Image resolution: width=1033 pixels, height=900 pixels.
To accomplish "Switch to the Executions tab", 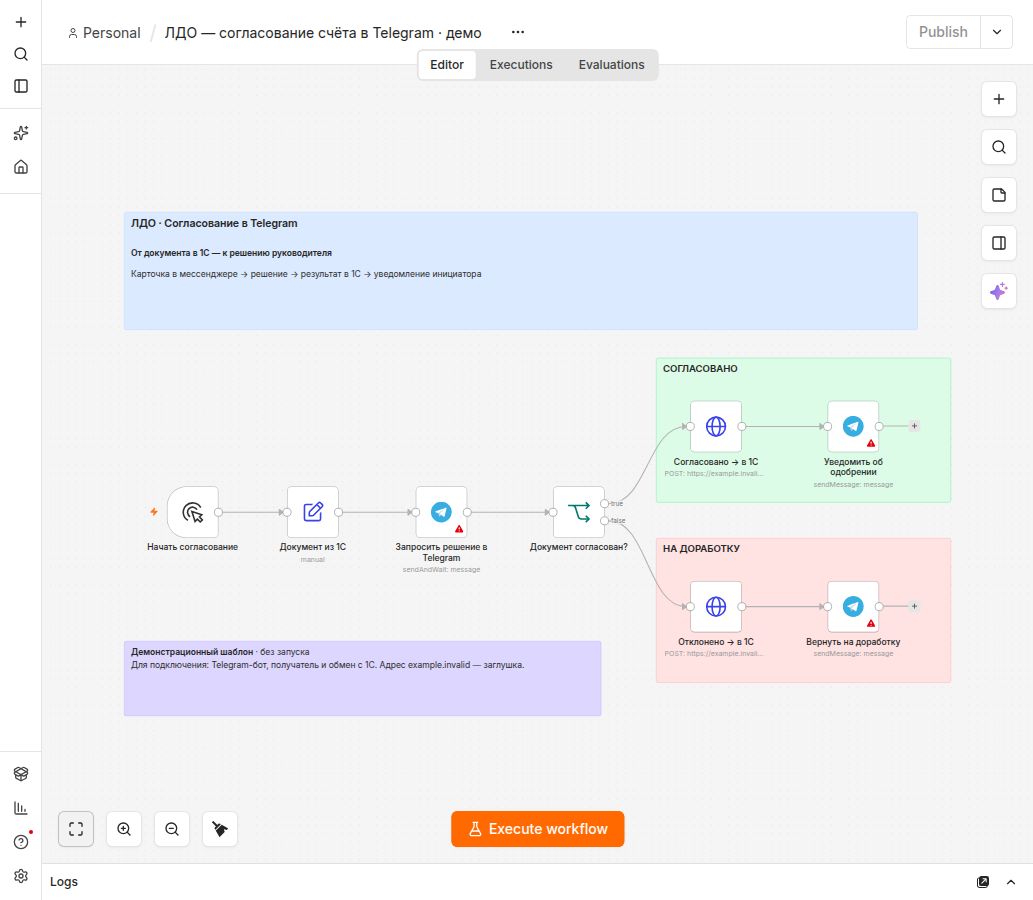I will pos(520,65).
